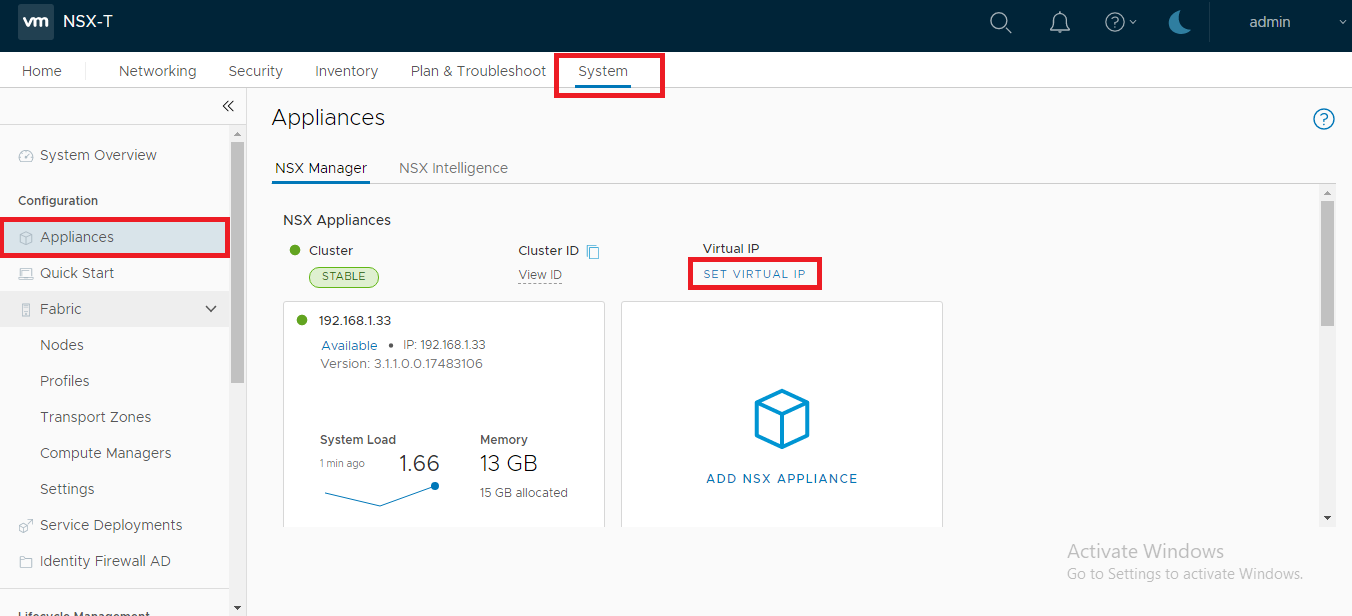The width and height of the screenshot is (1352, 616).
Task: Click the sidebar scroll down arrow
Action: coord(238,606)
